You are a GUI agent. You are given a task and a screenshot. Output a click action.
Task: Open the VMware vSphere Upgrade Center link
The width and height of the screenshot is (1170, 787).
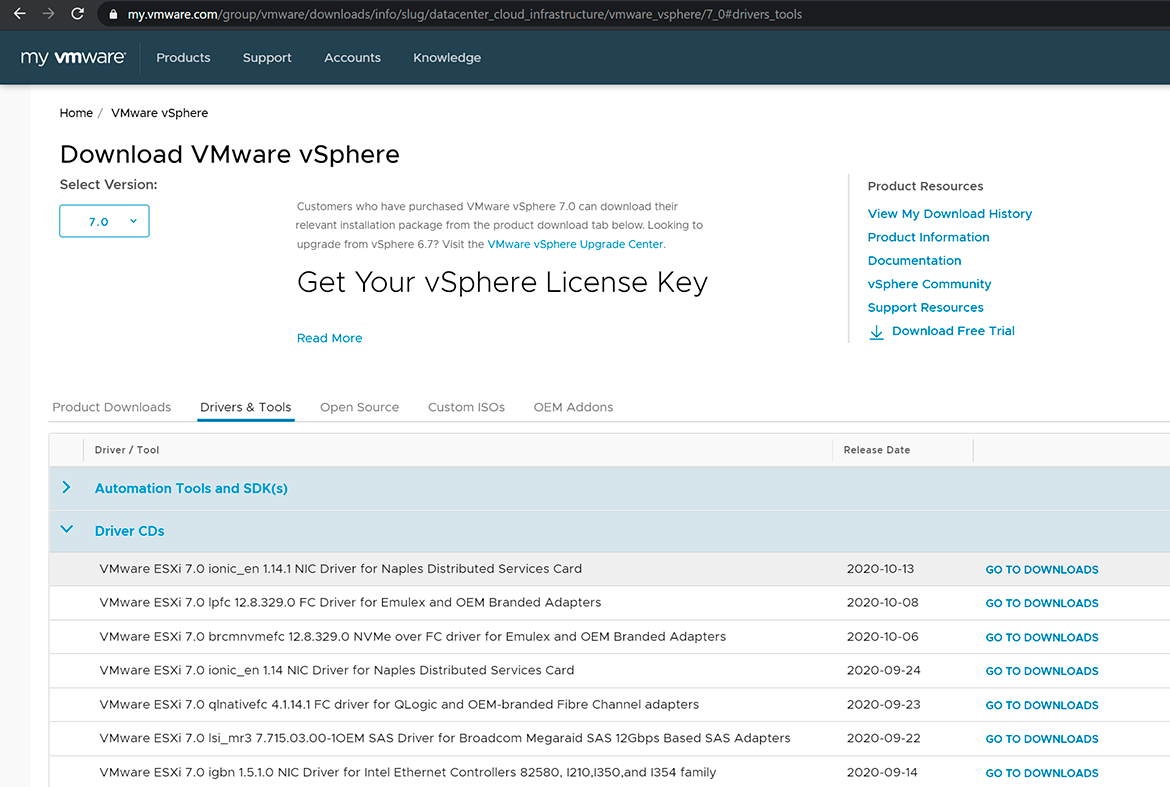(x=575, y=243)
